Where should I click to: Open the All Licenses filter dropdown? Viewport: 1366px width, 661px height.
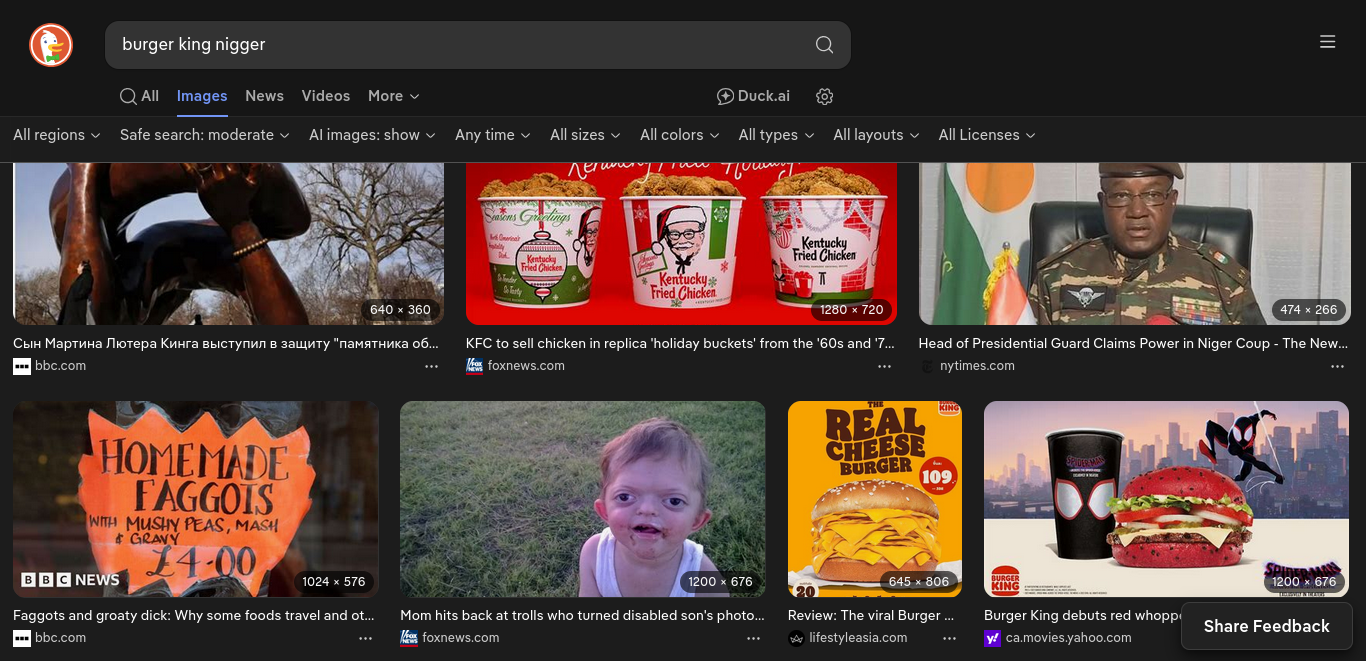click(987, 135)
